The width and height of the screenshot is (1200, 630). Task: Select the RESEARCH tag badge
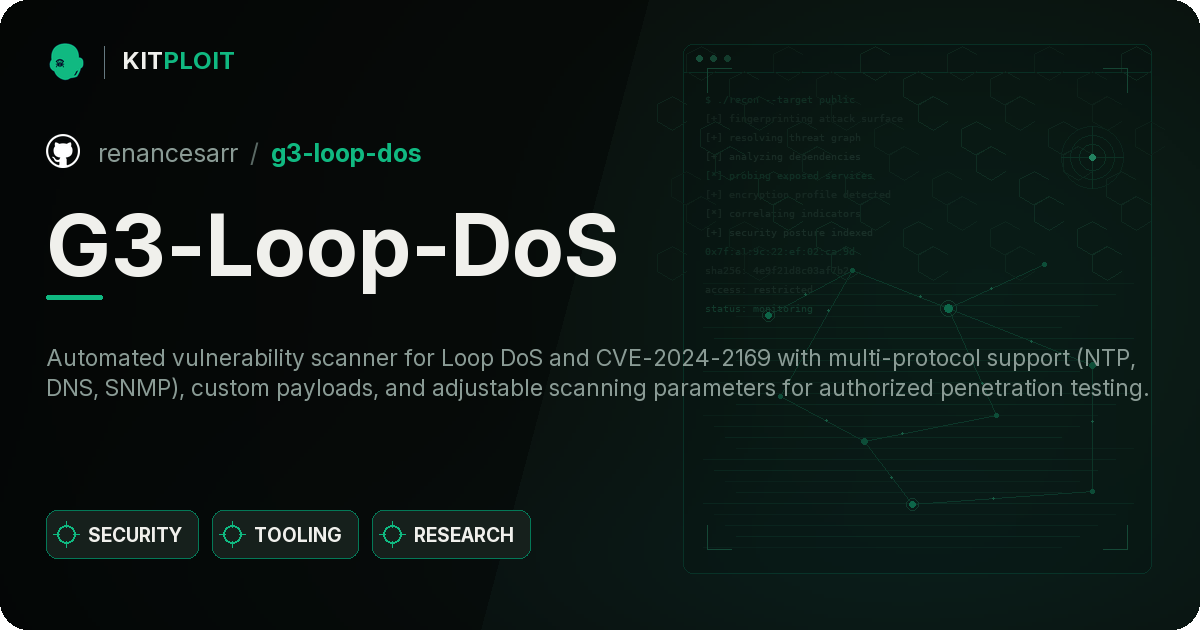click(451, 535)
